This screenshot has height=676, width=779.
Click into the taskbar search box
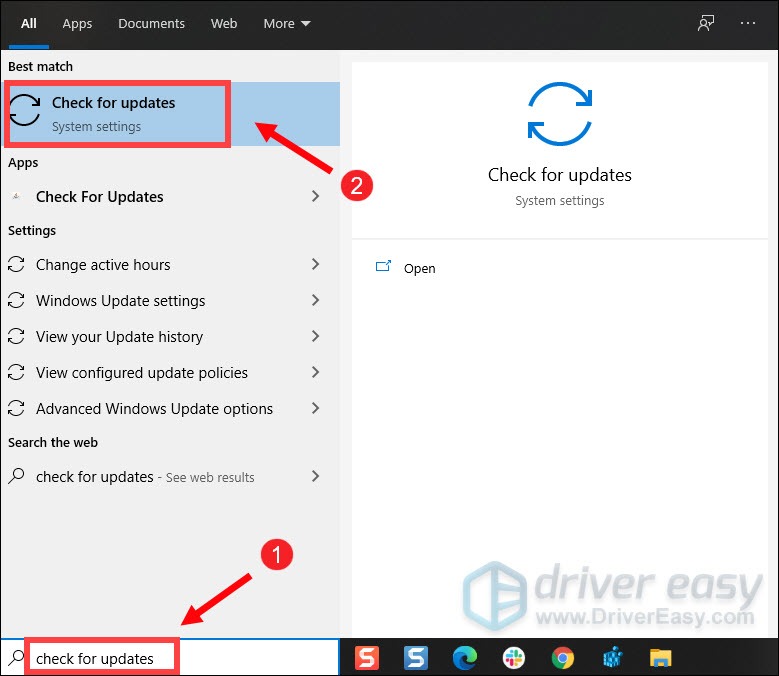pos(170,658)
